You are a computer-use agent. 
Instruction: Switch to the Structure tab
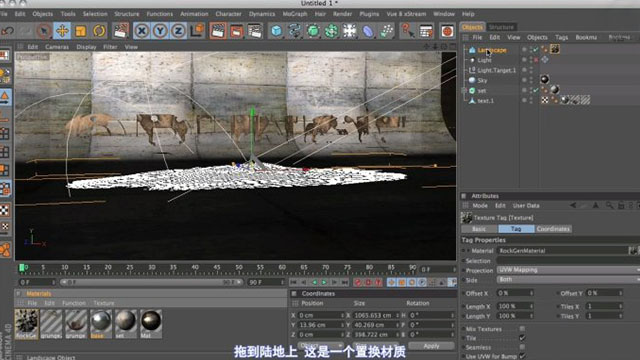click(501, 27)
